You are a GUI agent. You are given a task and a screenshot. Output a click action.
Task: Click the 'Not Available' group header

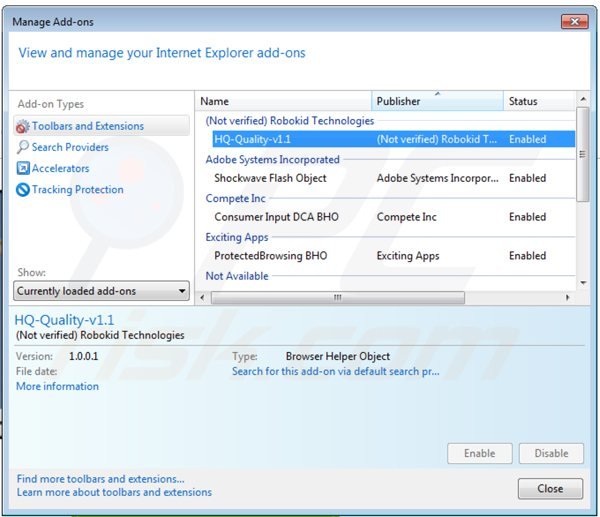tap(237, 276)
